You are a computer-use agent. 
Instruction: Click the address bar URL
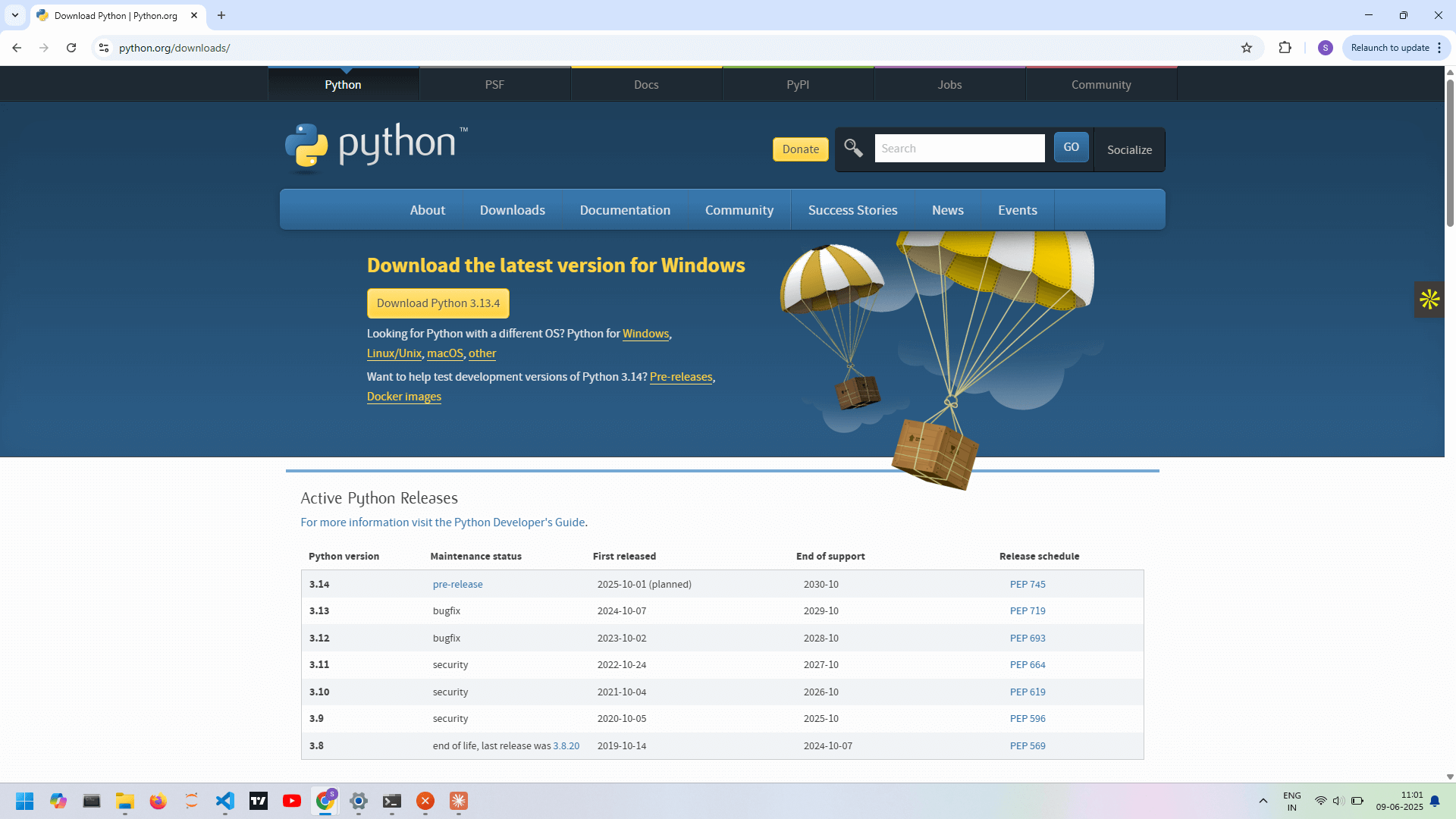click(174, 48)
